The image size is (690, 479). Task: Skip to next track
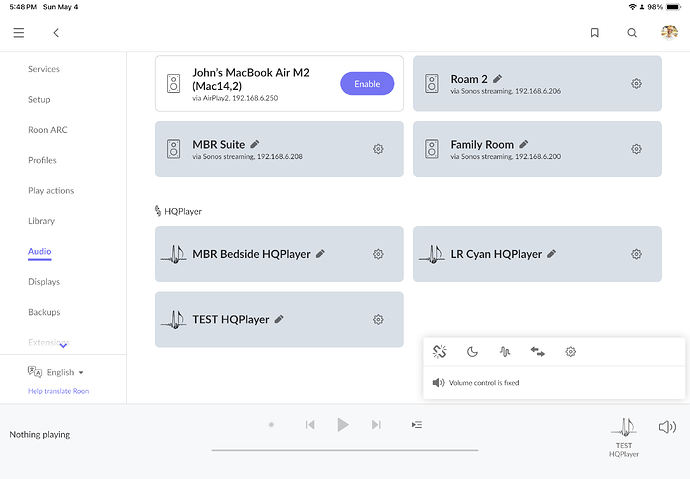[x=376, y=425]
